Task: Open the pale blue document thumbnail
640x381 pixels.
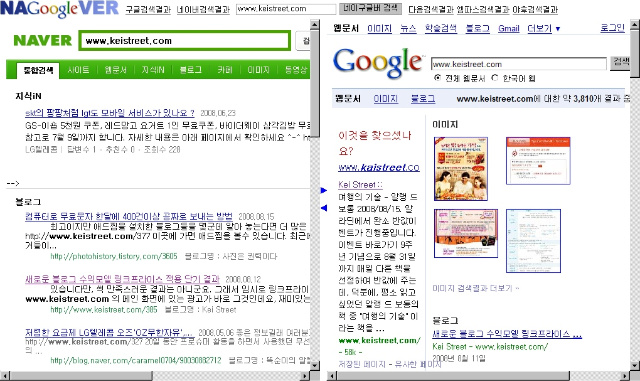Action: [533, 241]
